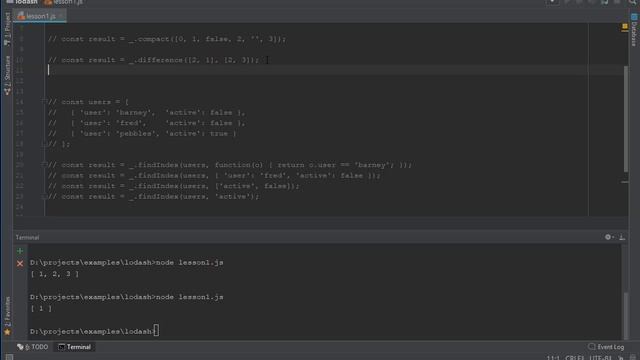Click the search everywhere magnifier icon
This screenshot has height=360, width=640.
tap(633, 2)
